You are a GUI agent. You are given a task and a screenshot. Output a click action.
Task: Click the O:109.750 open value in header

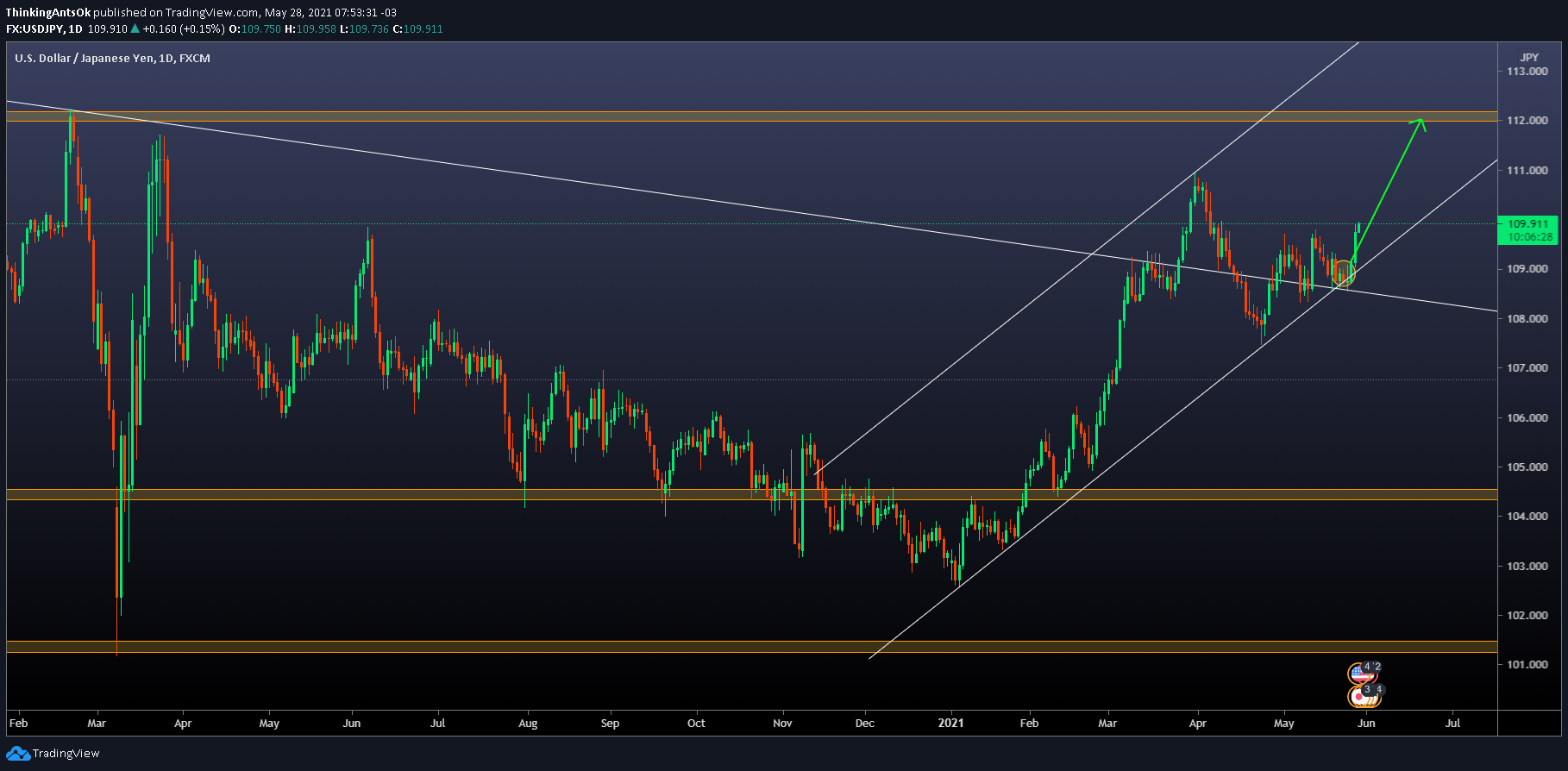(x=254, y=29)
